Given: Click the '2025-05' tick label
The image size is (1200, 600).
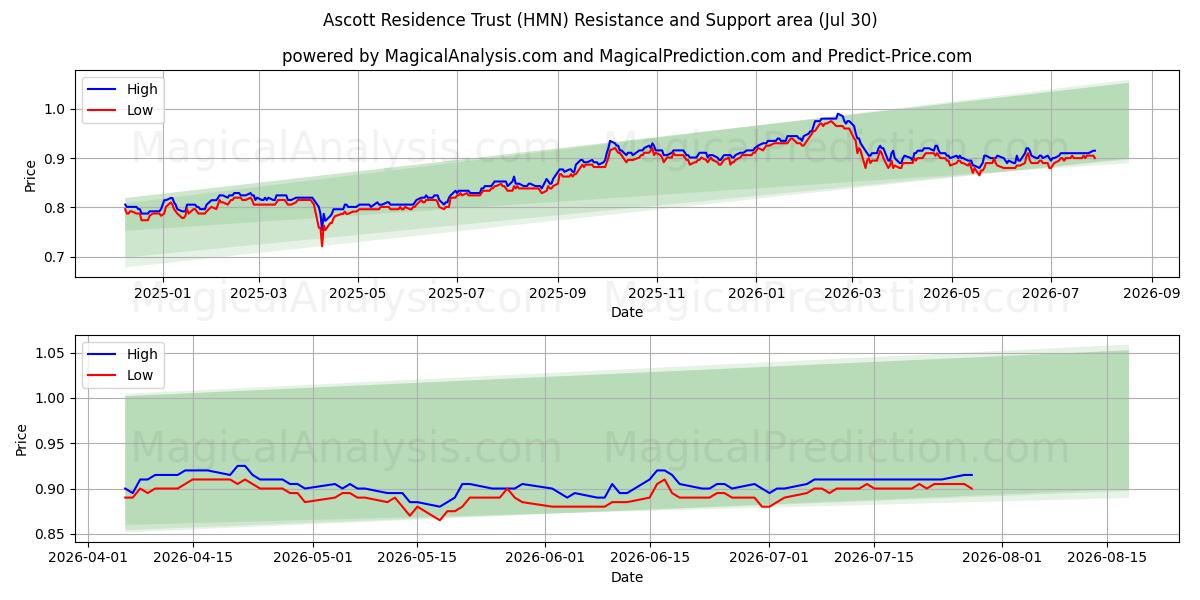Looking at the screenshot, I should click(358, 294).
